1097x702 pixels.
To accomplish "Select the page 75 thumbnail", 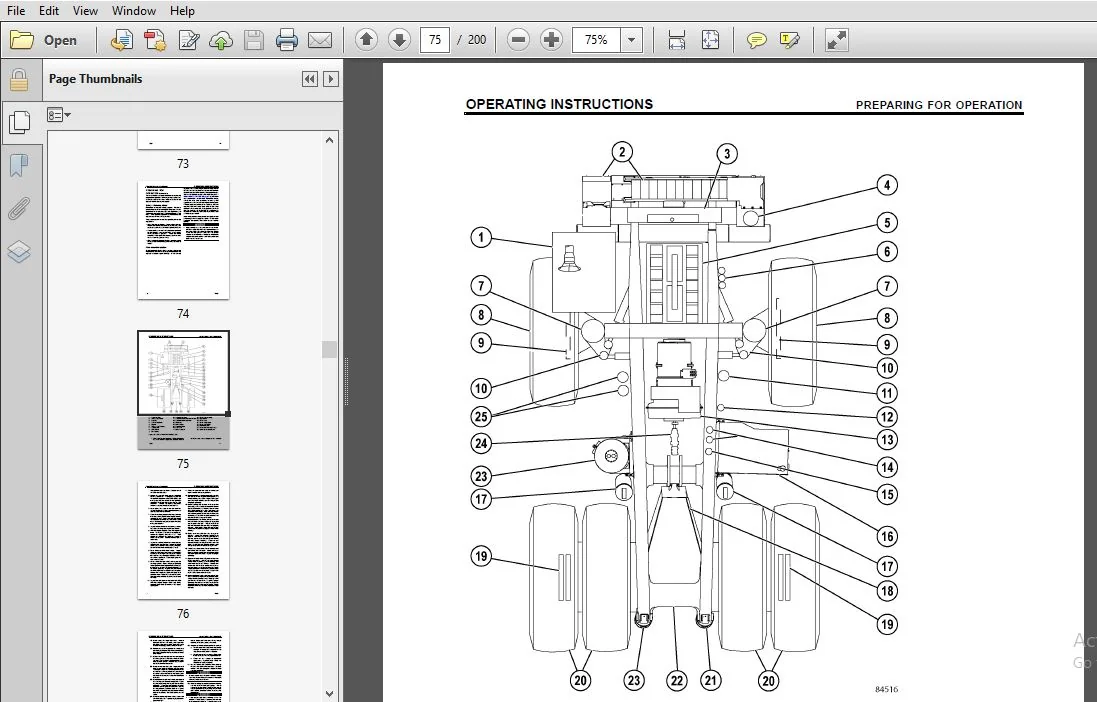I will point(183,390).
